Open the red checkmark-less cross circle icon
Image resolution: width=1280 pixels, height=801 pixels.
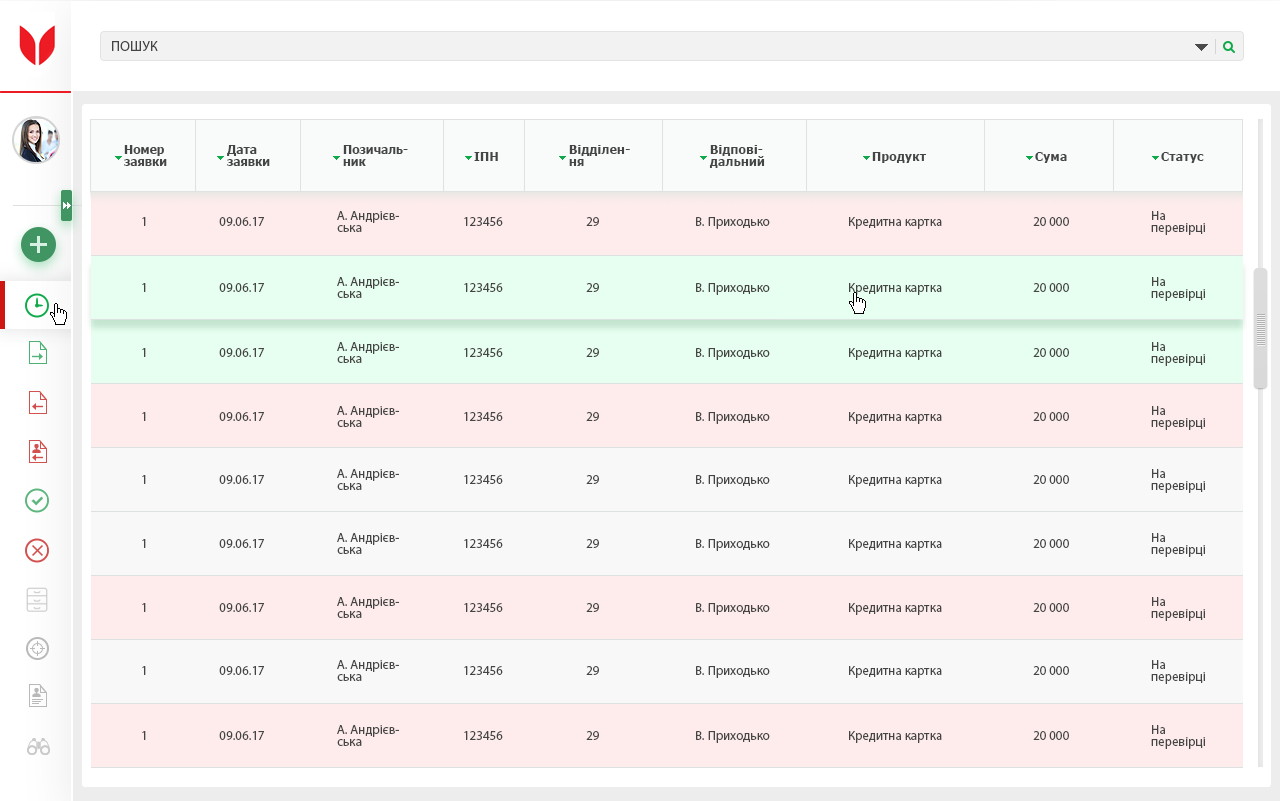[x=37, y=550]
